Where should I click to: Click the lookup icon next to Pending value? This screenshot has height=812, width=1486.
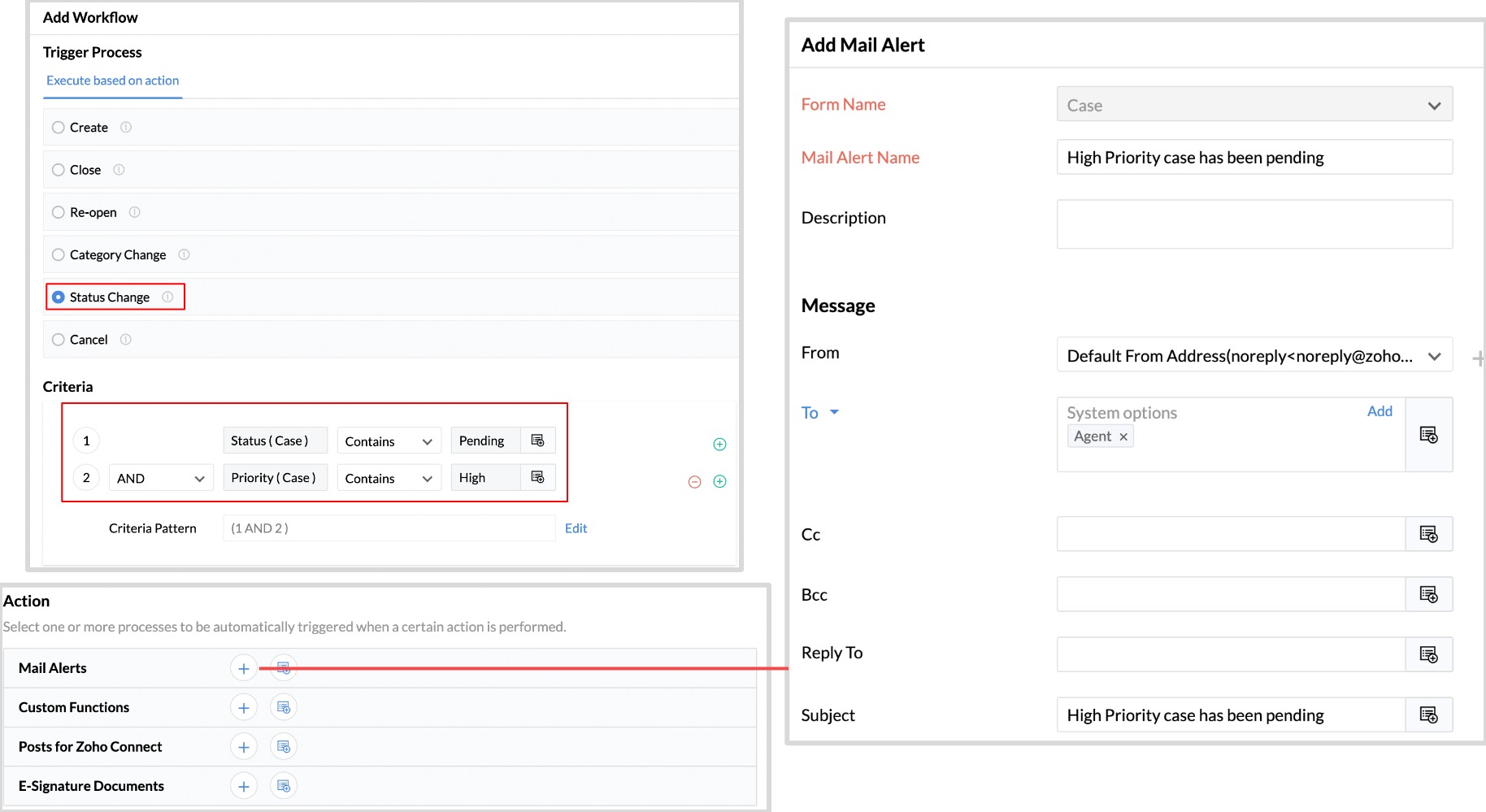tap(537, 441)
